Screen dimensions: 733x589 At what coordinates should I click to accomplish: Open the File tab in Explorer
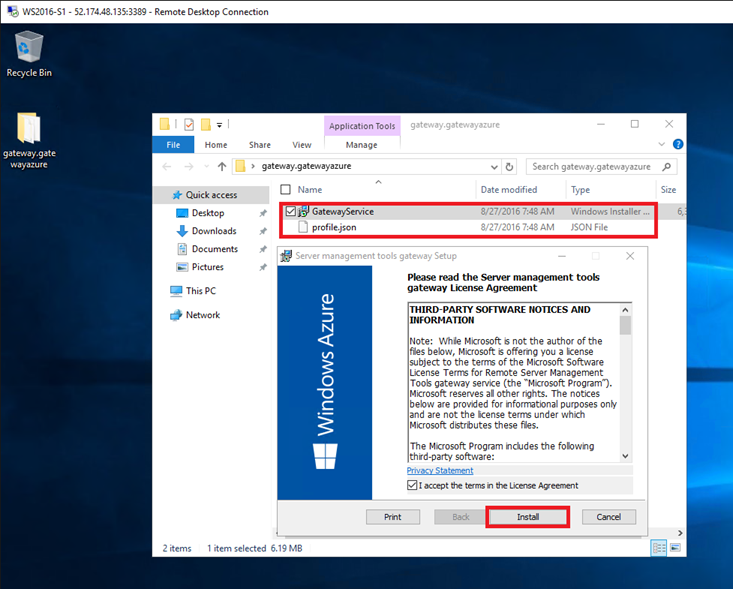tap(173, 145)
